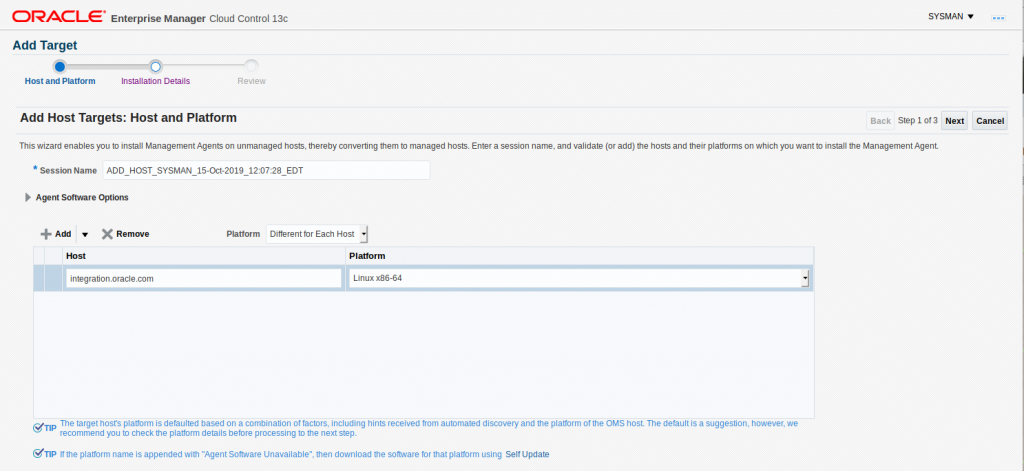
Task: Open the Linux x86-64 platform dropdown
Action: 805,279
